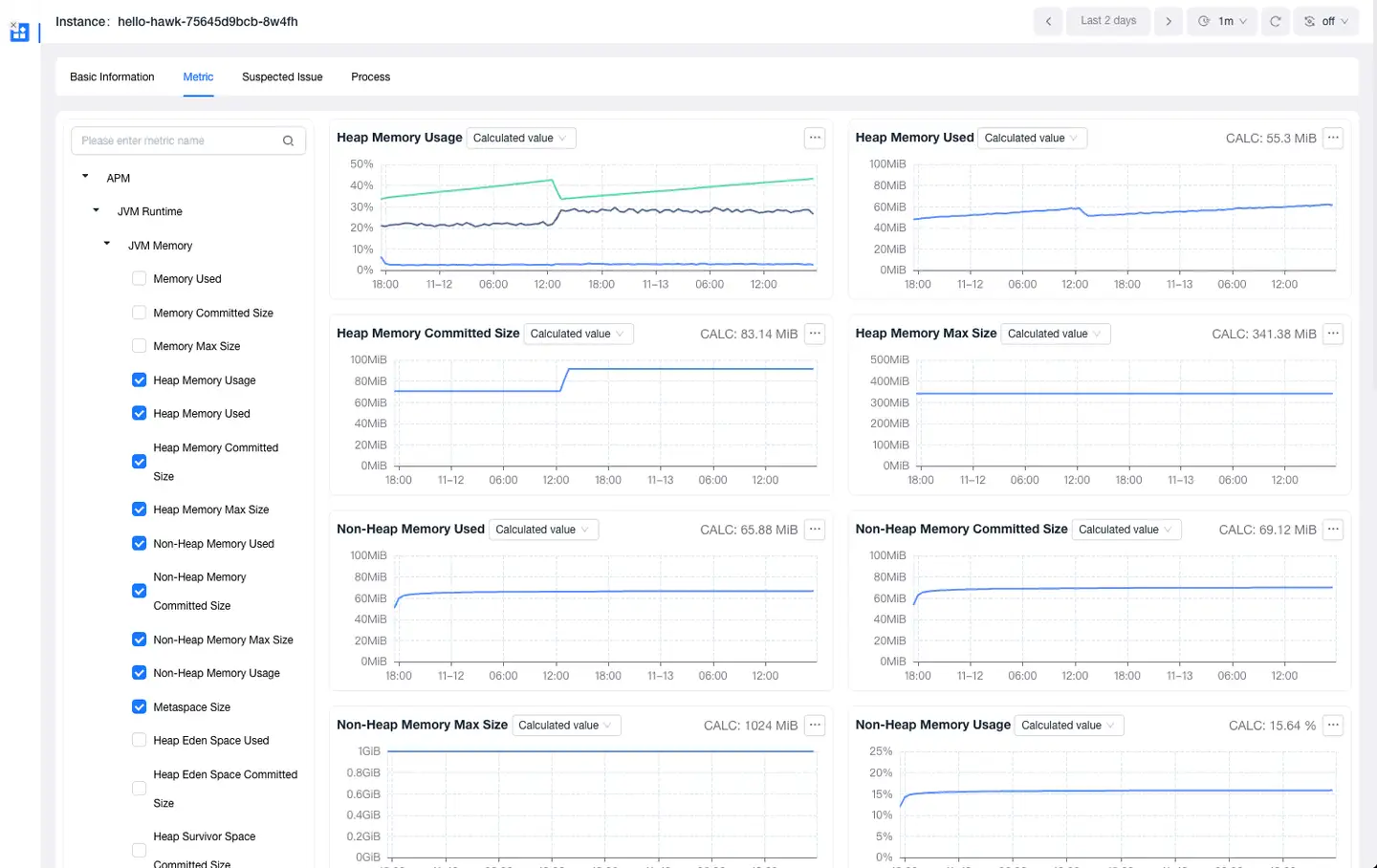This screenshot has width=1377, height=868.
Task: Open more options for Non-Heap Memory Used chart
Action: (815, 530)
